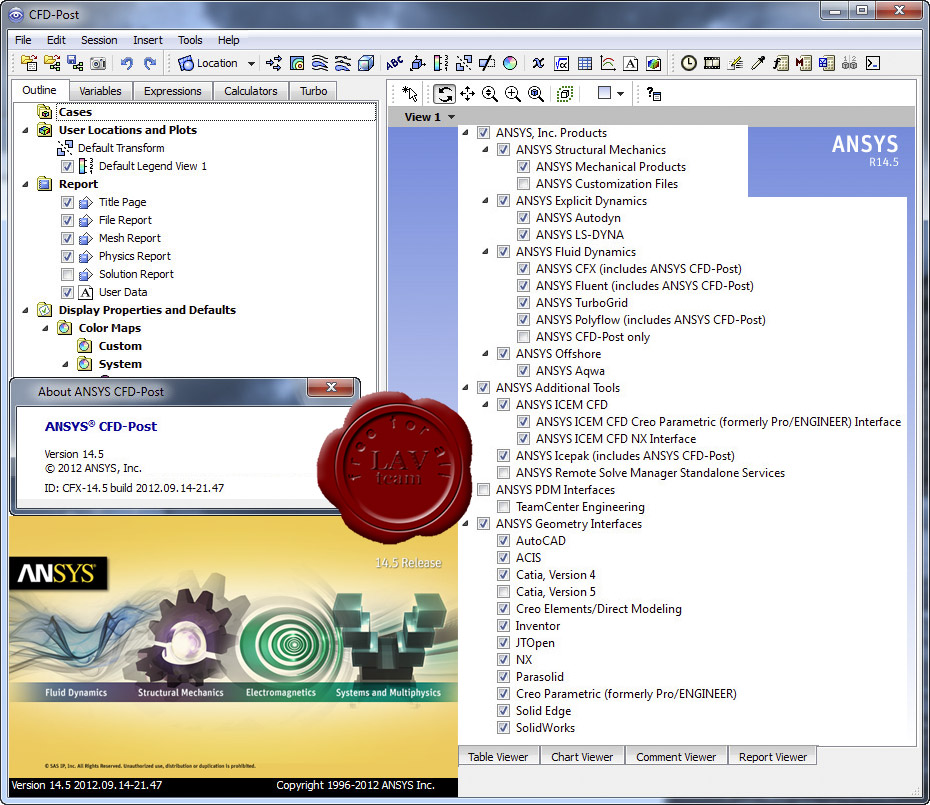Click the Load Results folder icon
This screenshot has width=930, height=805.
tap(29, 63)
